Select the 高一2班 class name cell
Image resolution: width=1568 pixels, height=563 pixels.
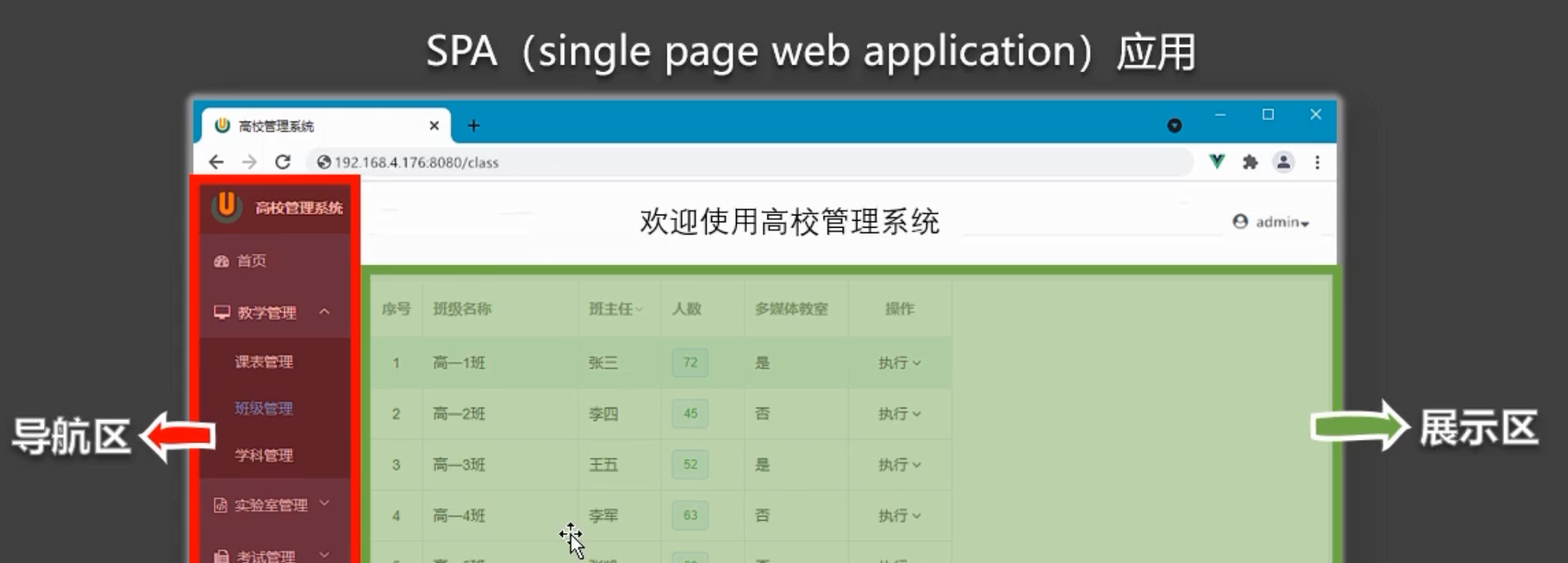click(459, 414)
